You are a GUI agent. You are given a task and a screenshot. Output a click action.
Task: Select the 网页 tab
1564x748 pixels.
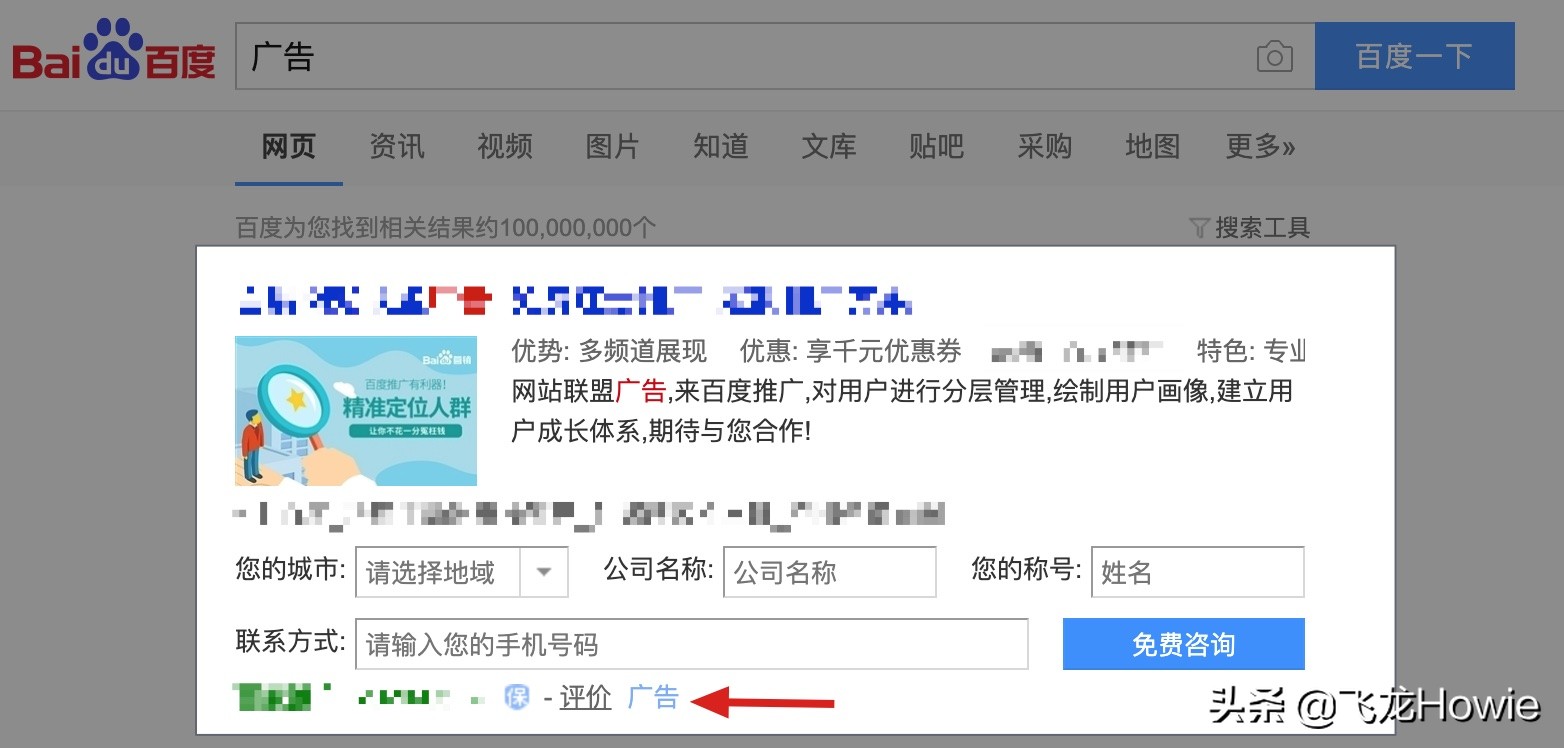289,147
